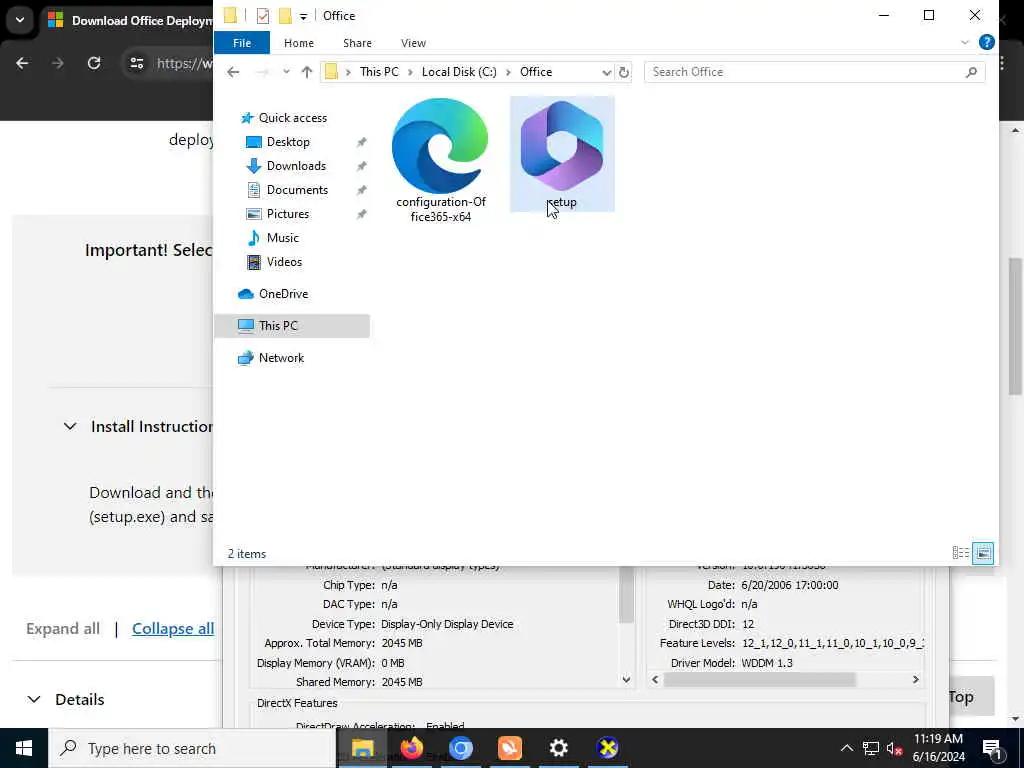This screenshot has width=1024, height=768.
Task: Click DxDiag device list down arrow
Action: [626, 680]
